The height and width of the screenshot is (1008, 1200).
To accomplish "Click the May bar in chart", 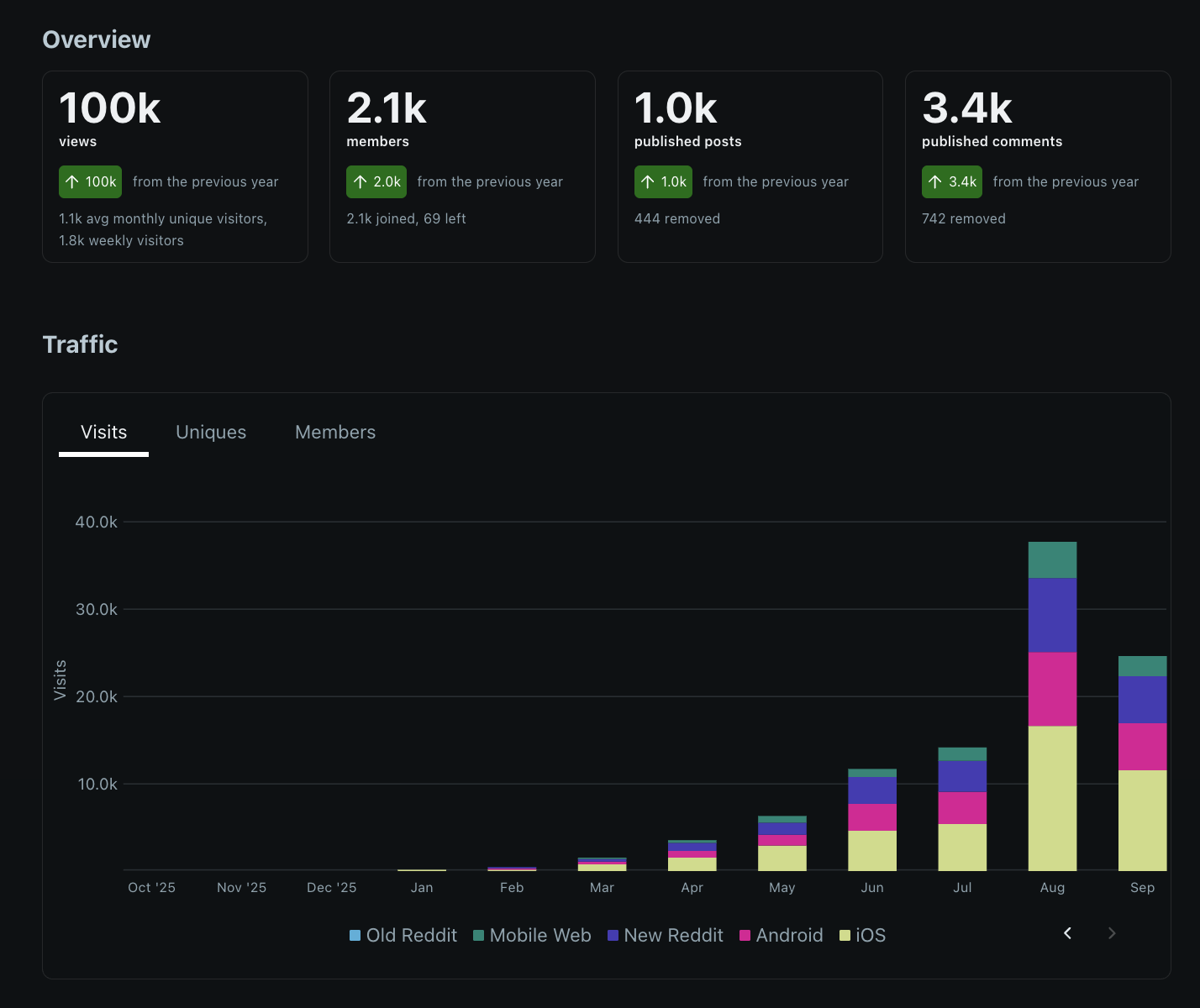I will 782,843.
